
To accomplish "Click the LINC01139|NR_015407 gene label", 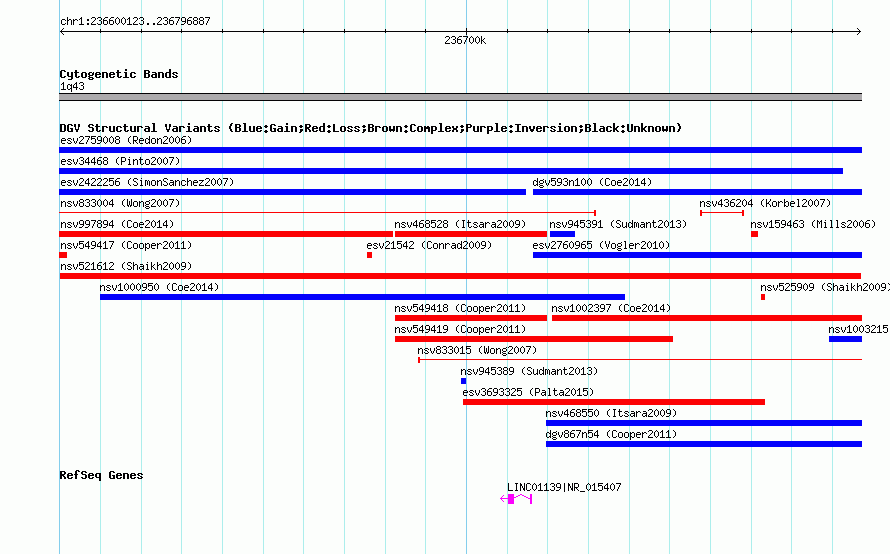I will (x=564, y=487).
